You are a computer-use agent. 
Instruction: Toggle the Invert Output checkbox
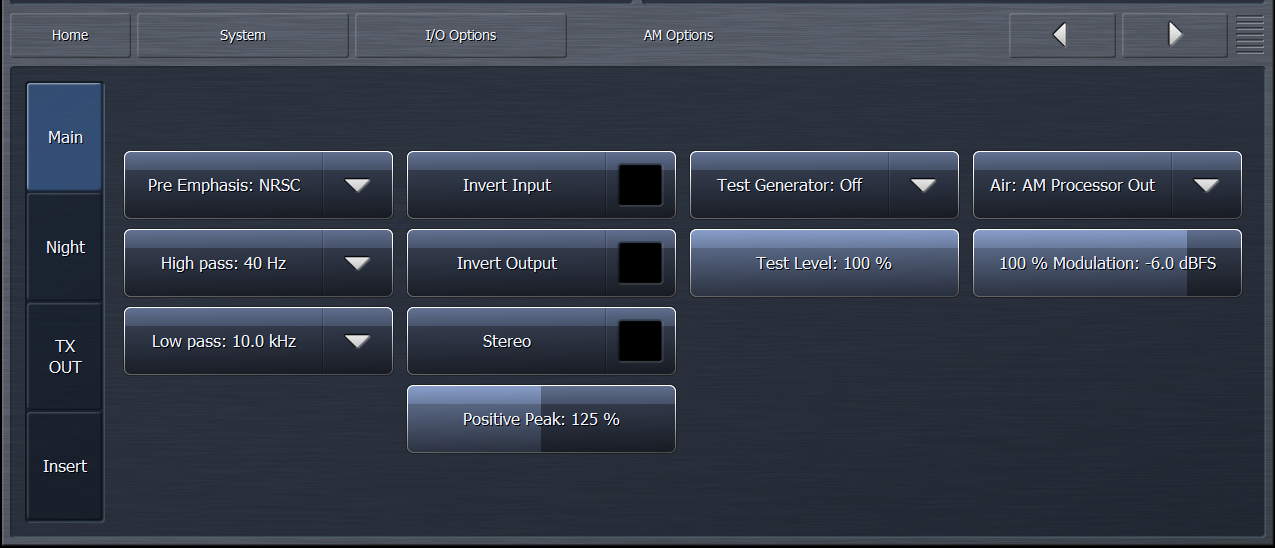click(x=640, y=263)
